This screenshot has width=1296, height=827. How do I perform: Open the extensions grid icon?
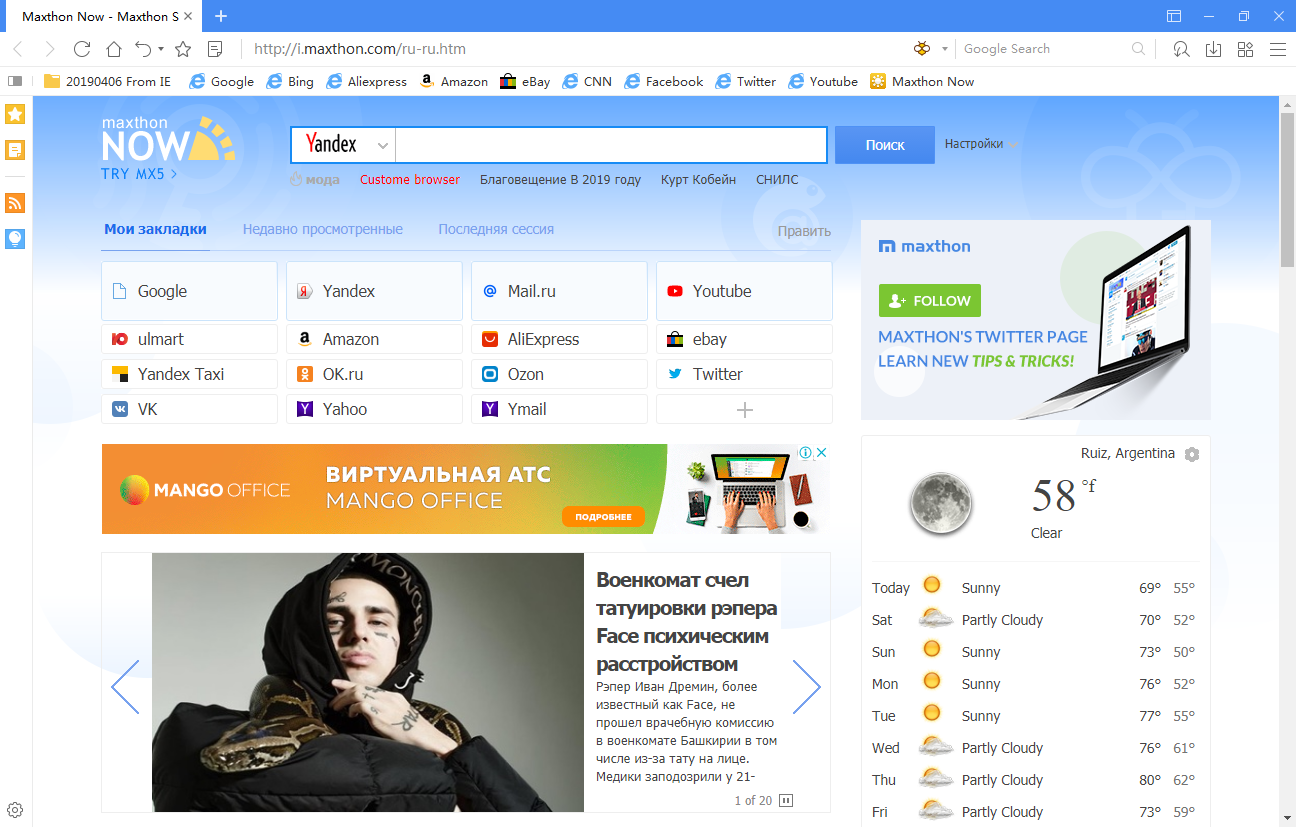(1245, 49)
